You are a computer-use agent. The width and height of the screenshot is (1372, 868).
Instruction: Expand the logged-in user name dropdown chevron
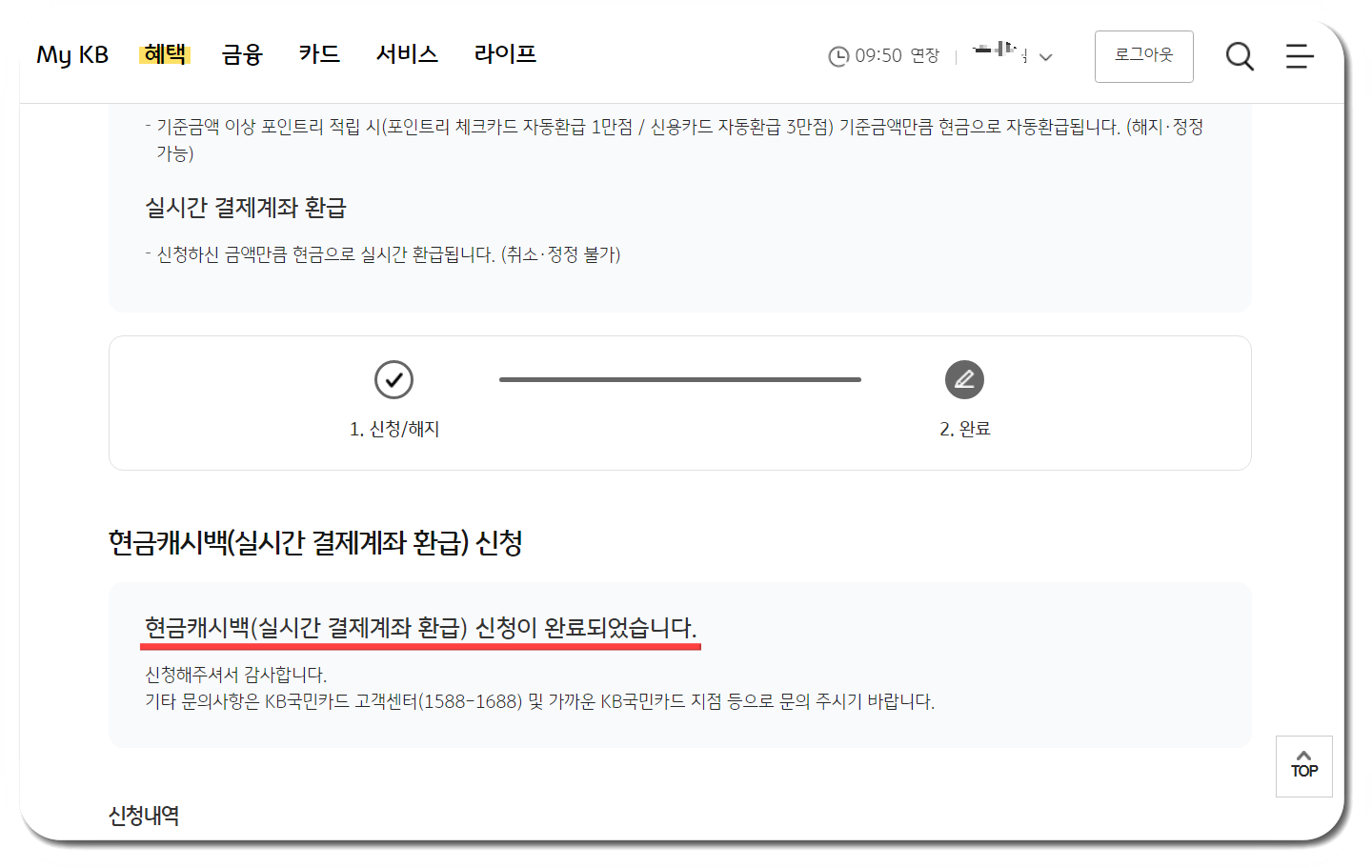click(x=1045, y=57)
